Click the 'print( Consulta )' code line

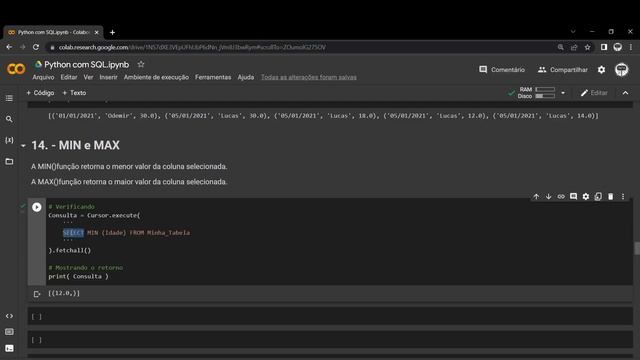(x=78, y=276)
